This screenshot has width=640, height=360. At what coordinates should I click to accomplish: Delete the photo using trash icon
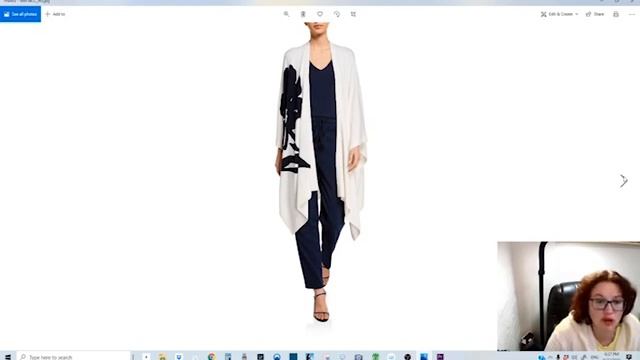pyautogui.click(x=303, y=14)
